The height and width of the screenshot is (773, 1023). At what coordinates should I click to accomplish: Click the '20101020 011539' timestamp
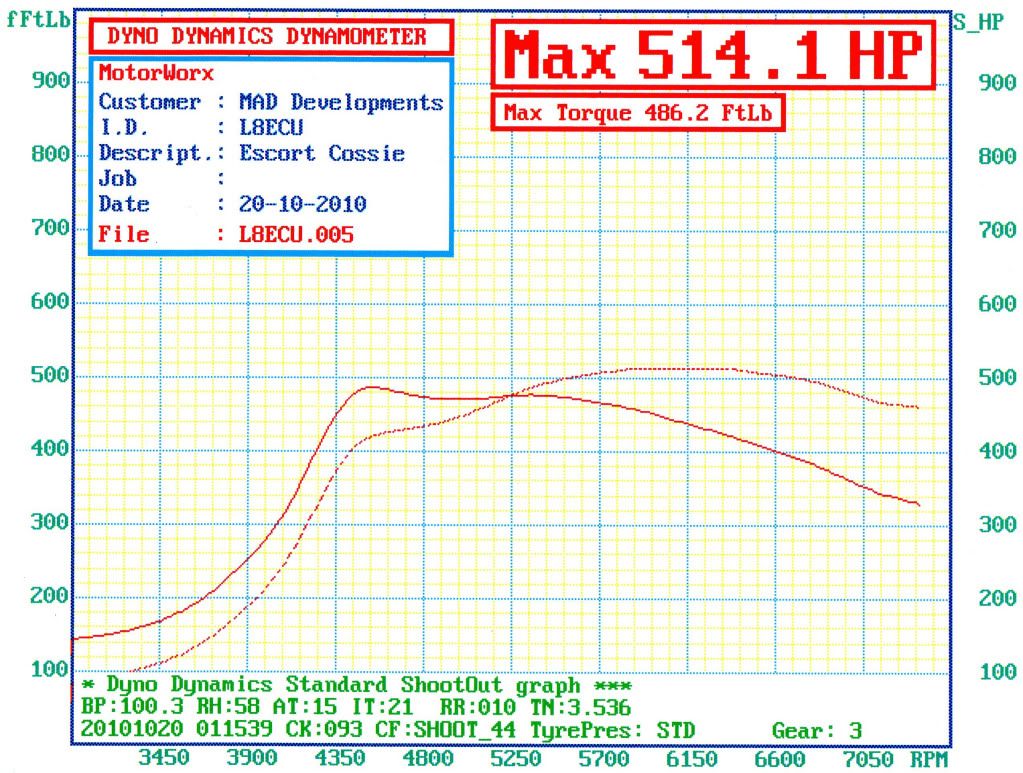(x=176, y=729)
